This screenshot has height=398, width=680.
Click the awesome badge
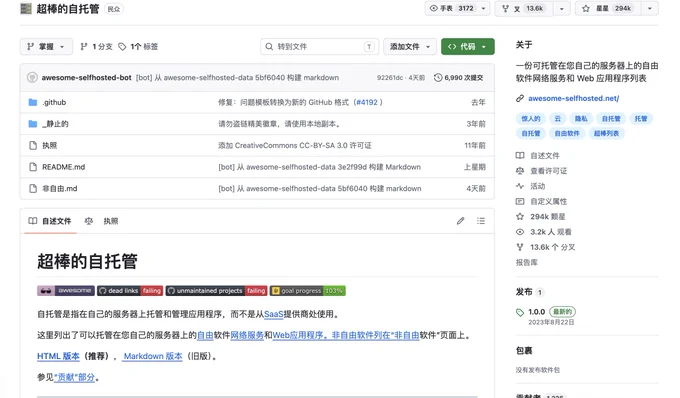(66, 290)
